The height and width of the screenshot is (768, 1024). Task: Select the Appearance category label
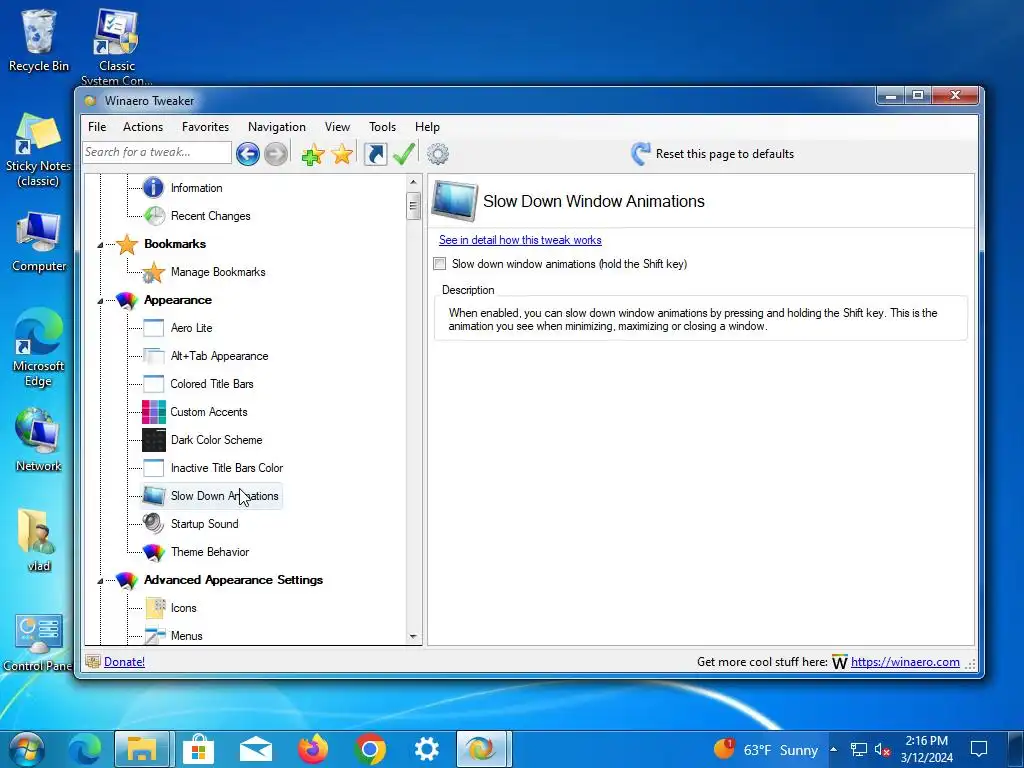178,300
